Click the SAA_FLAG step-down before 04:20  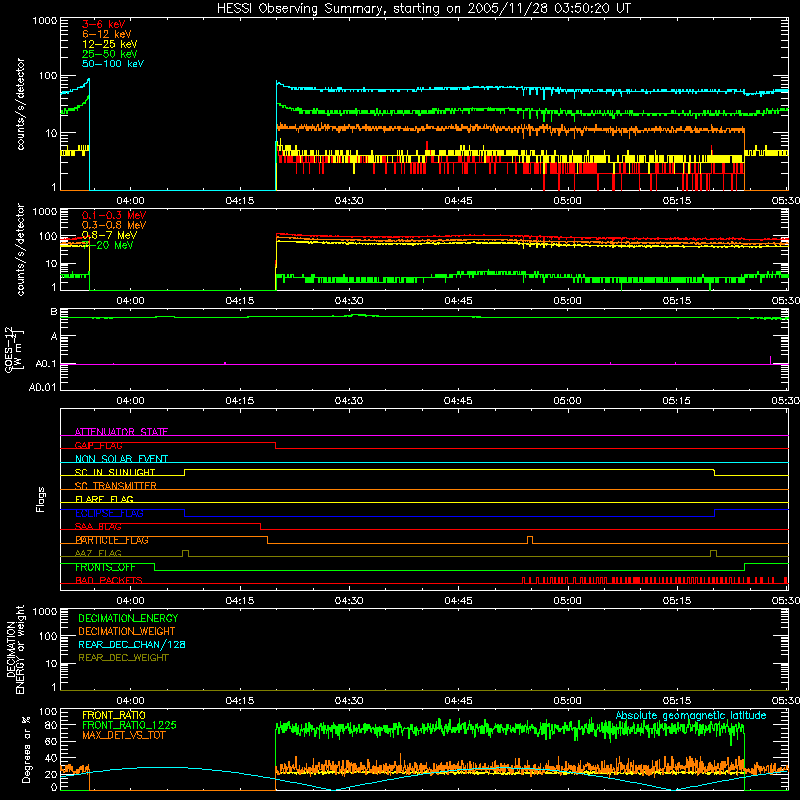261,526
